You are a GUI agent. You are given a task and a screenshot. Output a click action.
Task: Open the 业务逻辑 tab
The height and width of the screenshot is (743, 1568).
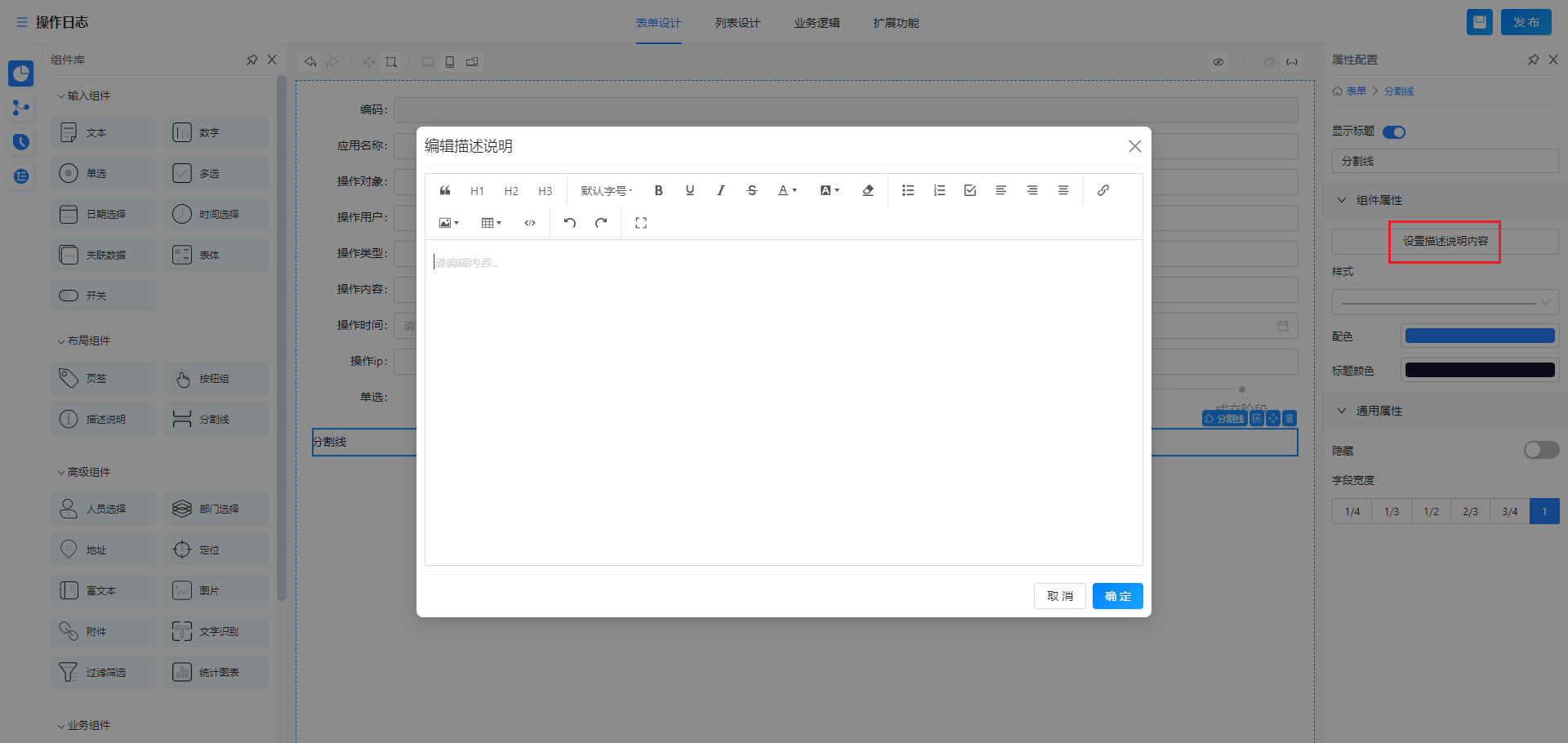(817, 23)
